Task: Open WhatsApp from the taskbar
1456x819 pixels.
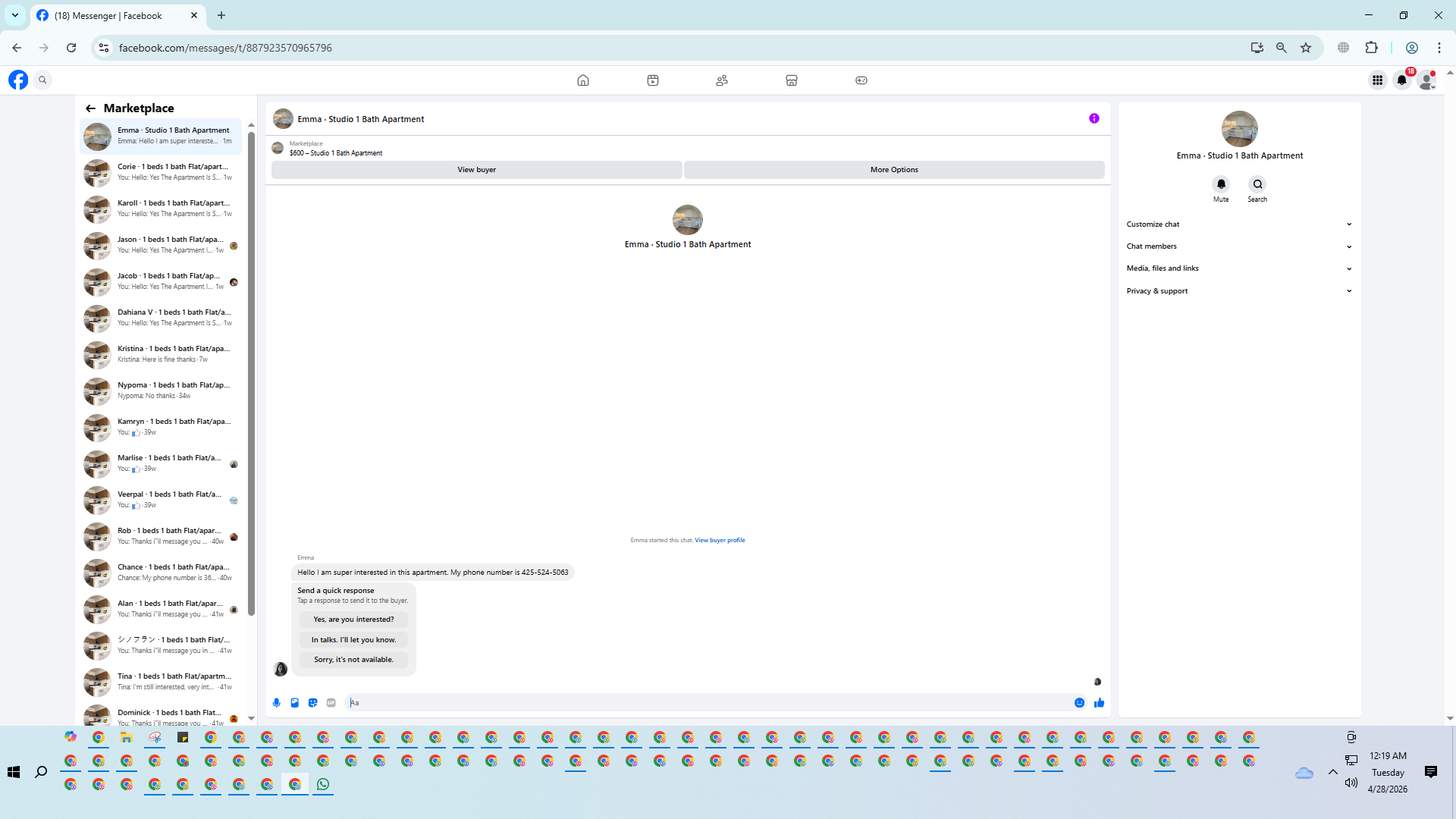Action: [x=323, y=784]
